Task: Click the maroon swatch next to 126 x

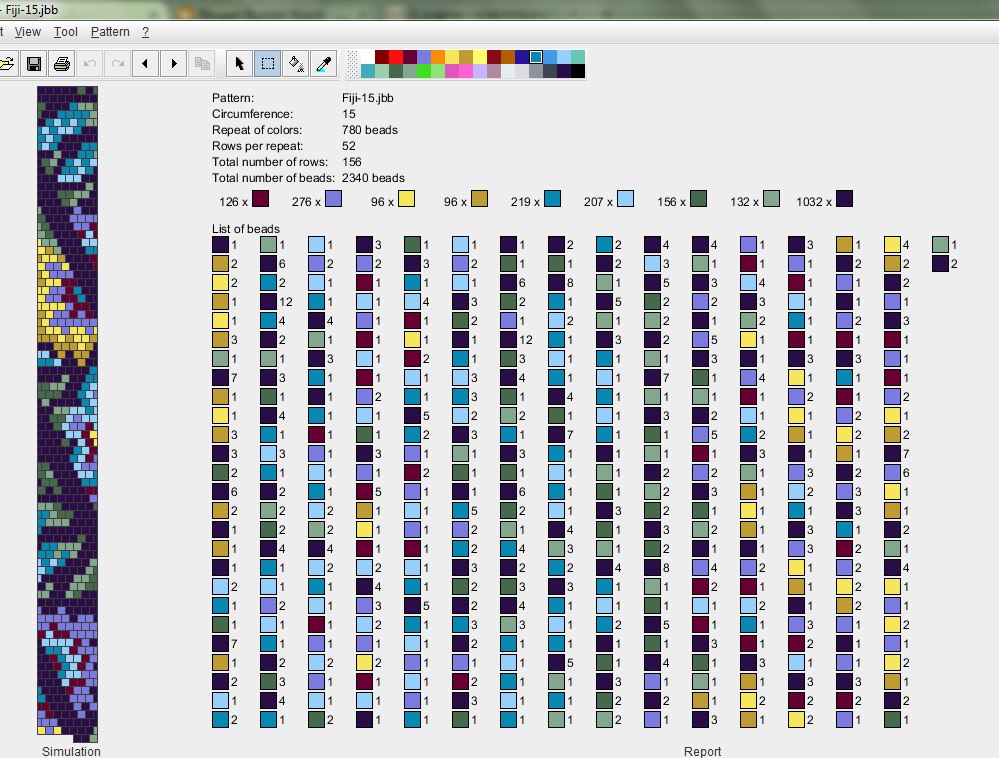Action: pyautogui.click(x=261, y=199)
